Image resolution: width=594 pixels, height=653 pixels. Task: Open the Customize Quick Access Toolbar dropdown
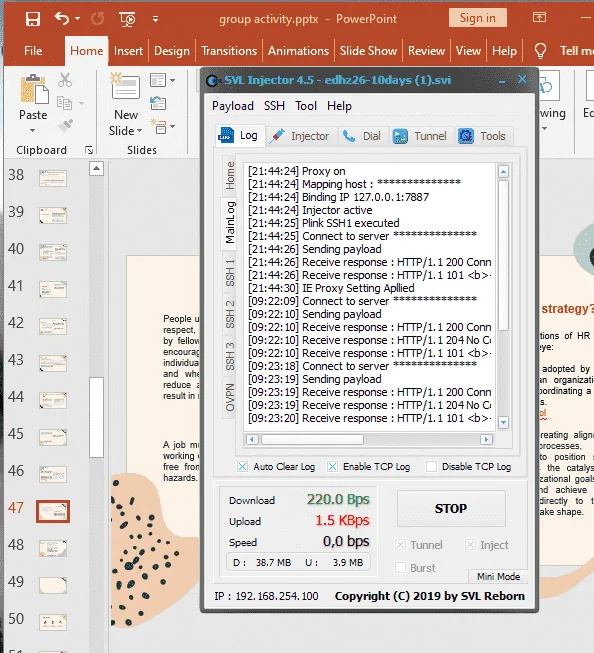point(155,19)
